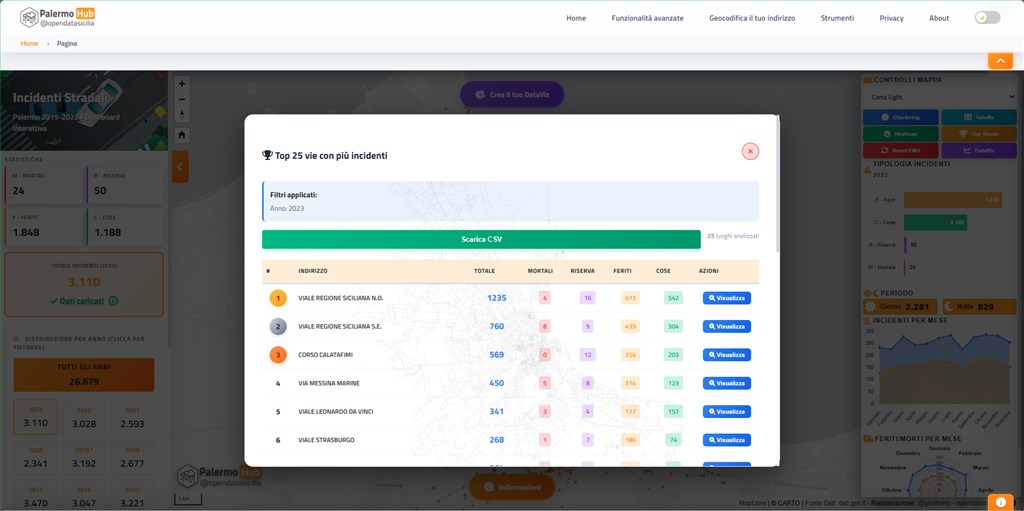Click the map zoom in plus button

point(181,84)
